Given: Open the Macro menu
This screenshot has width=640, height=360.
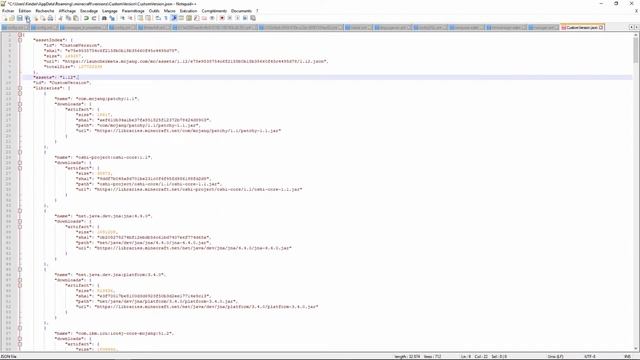Looking at the screenshot, I should pos(169,11).
